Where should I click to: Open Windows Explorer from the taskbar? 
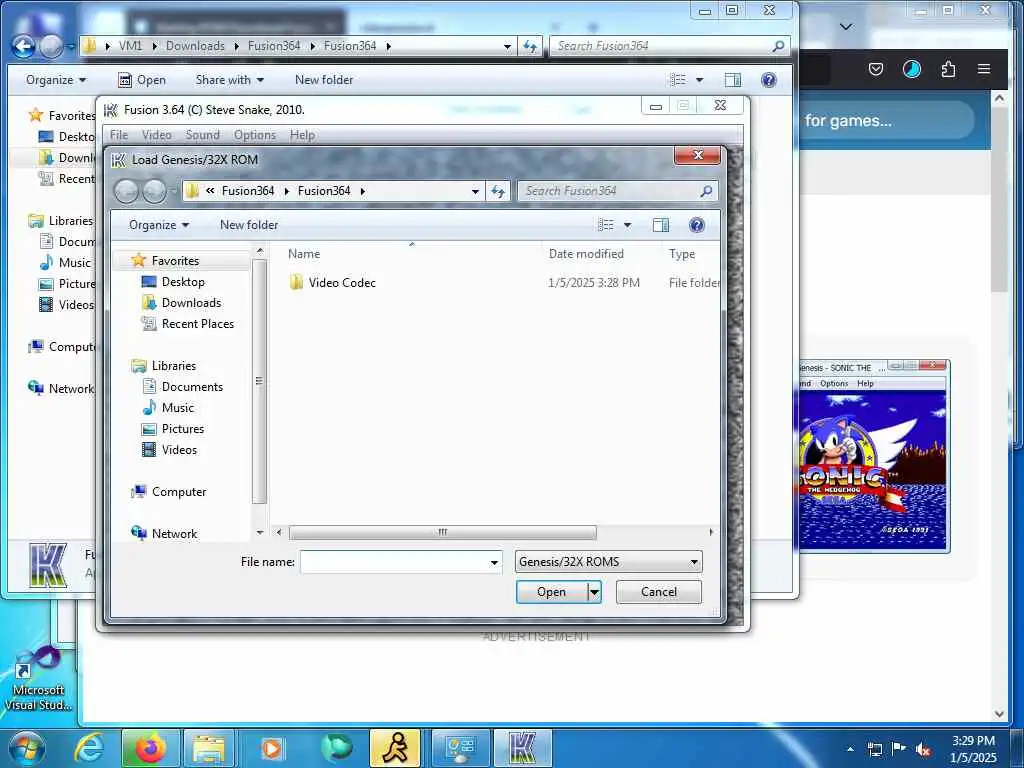(x=209, y=748)
